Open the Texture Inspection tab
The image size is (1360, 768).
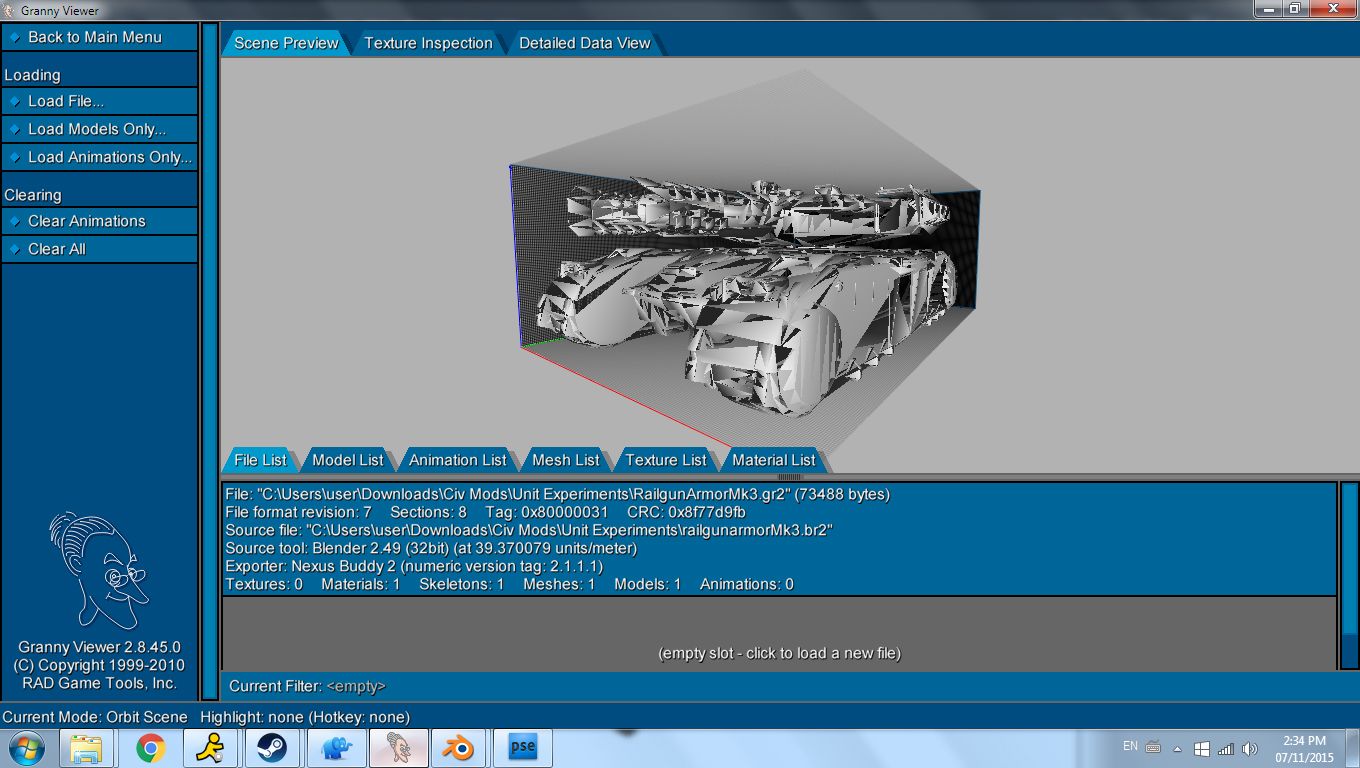pos(428,43)
